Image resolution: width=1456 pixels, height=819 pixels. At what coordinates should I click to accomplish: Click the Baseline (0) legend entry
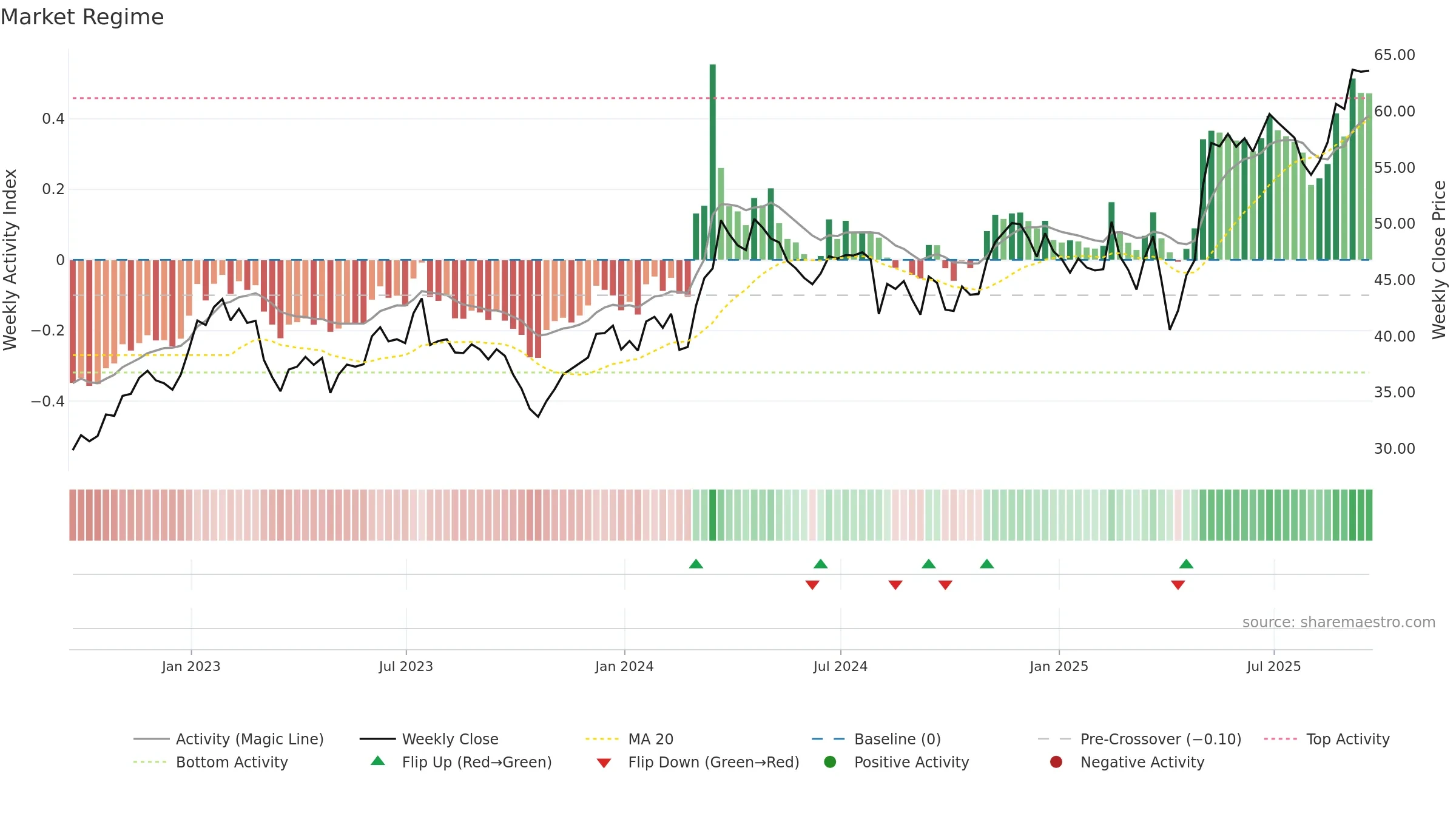pyautogui.click(x=876, y=739)
